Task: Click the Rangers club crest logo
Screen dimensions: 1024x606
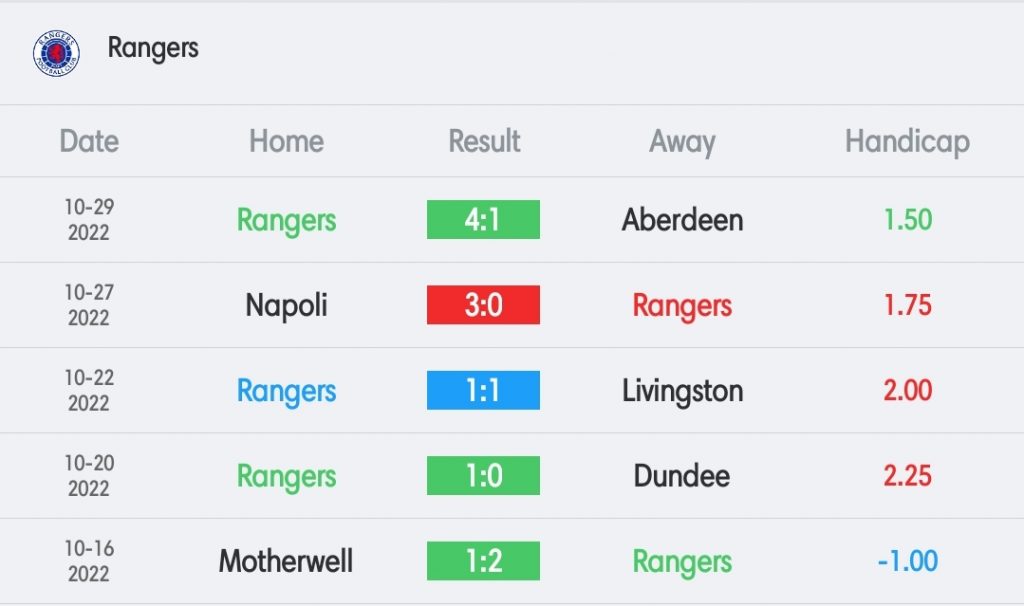Action: (56, 53)
